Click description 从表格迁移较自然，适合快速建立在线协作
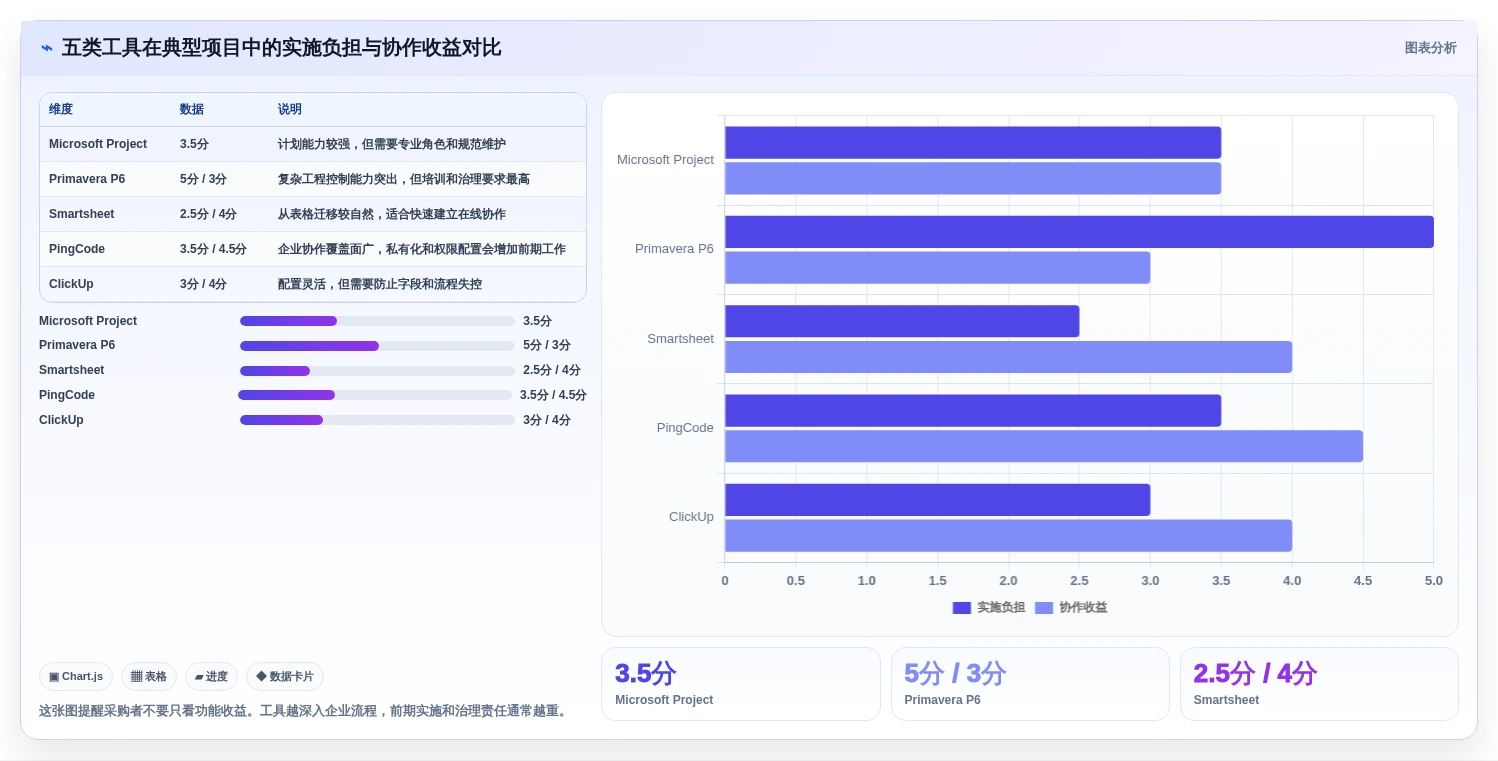The height and width of the screenshot is (761, 1498). (x=392, y=214)
